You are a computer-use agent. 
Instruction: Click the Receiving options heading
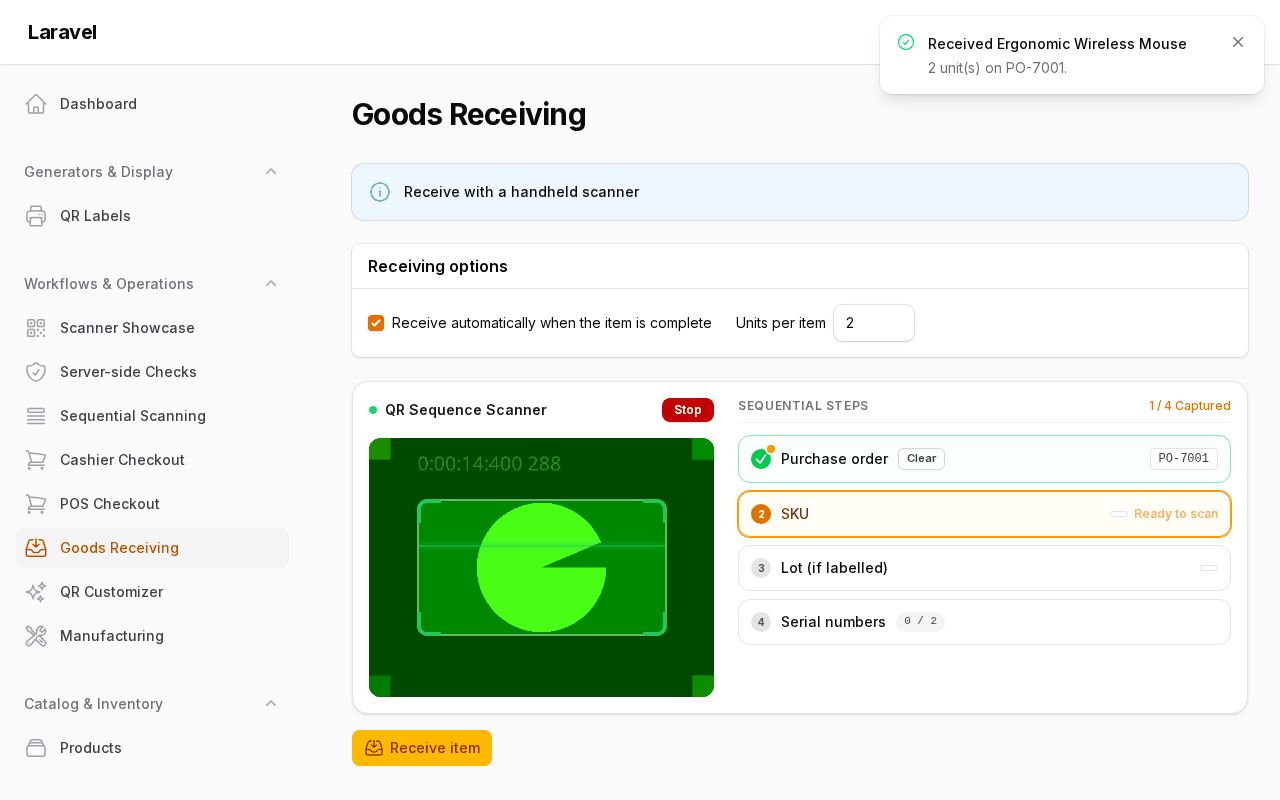438,266
